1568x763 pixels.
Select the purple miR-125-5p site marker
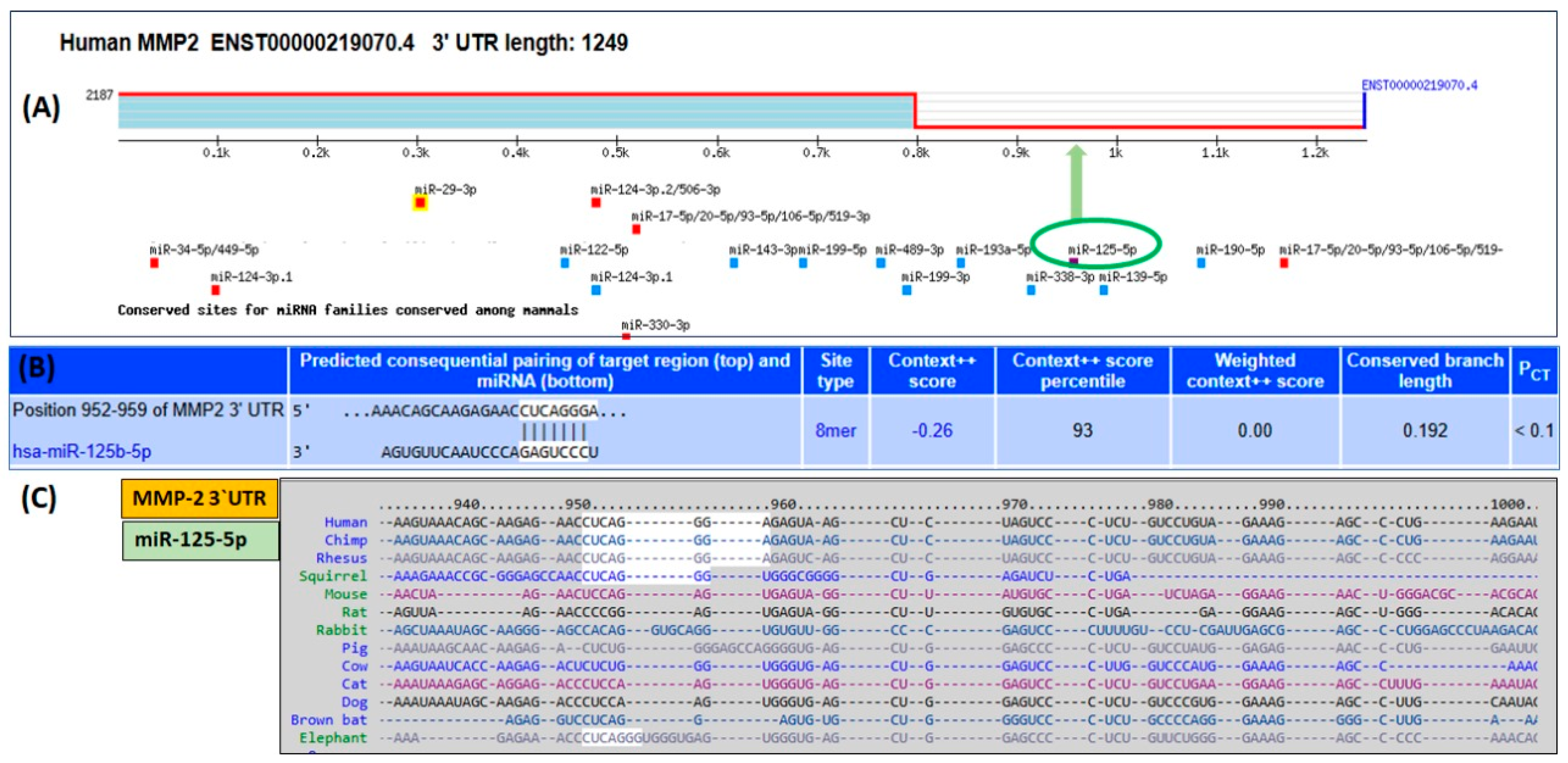pyautogui.click(x=1073, y=261)
